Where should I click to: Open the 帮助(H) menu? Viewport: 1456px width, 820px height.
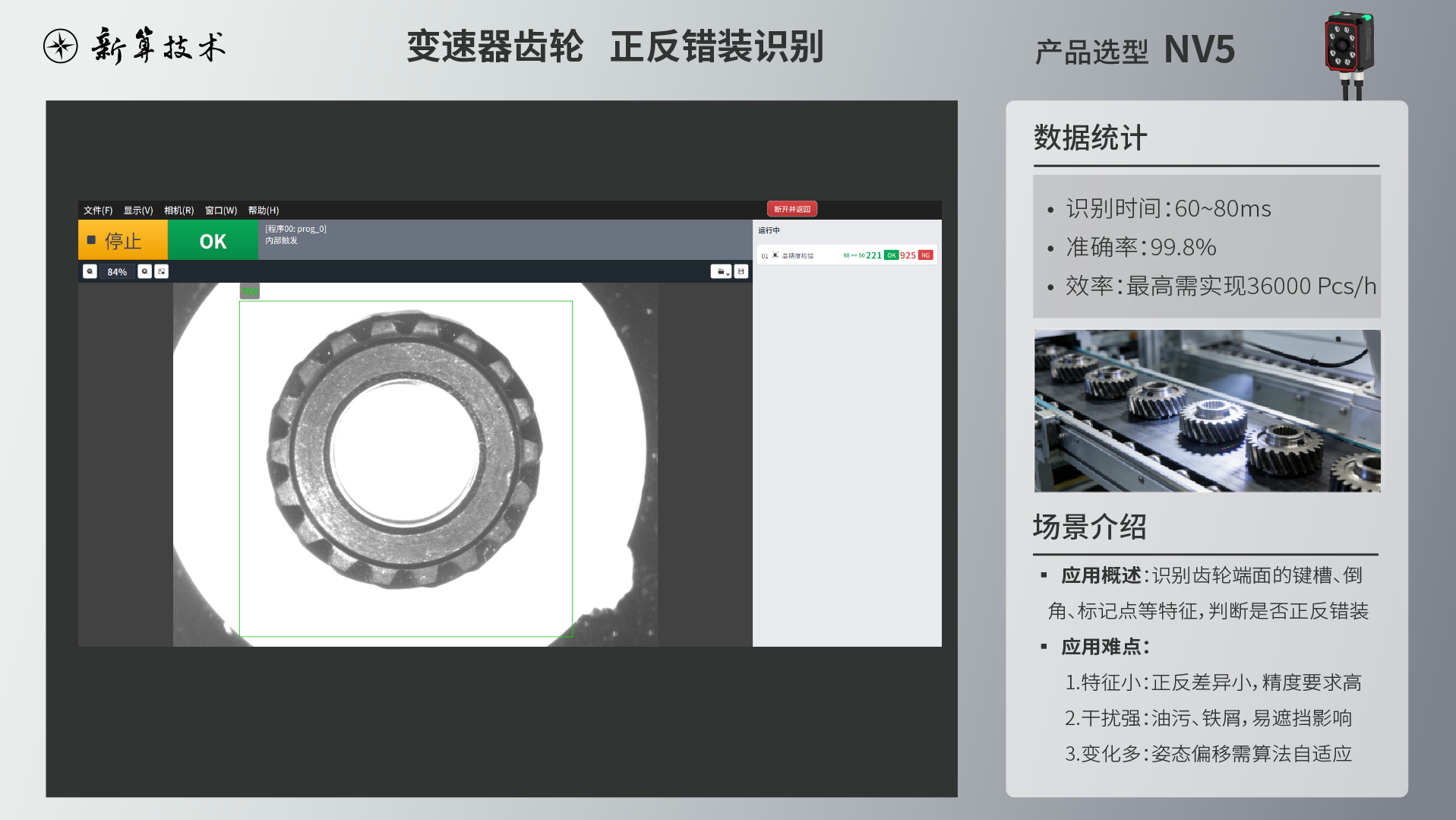click(264, 211)
